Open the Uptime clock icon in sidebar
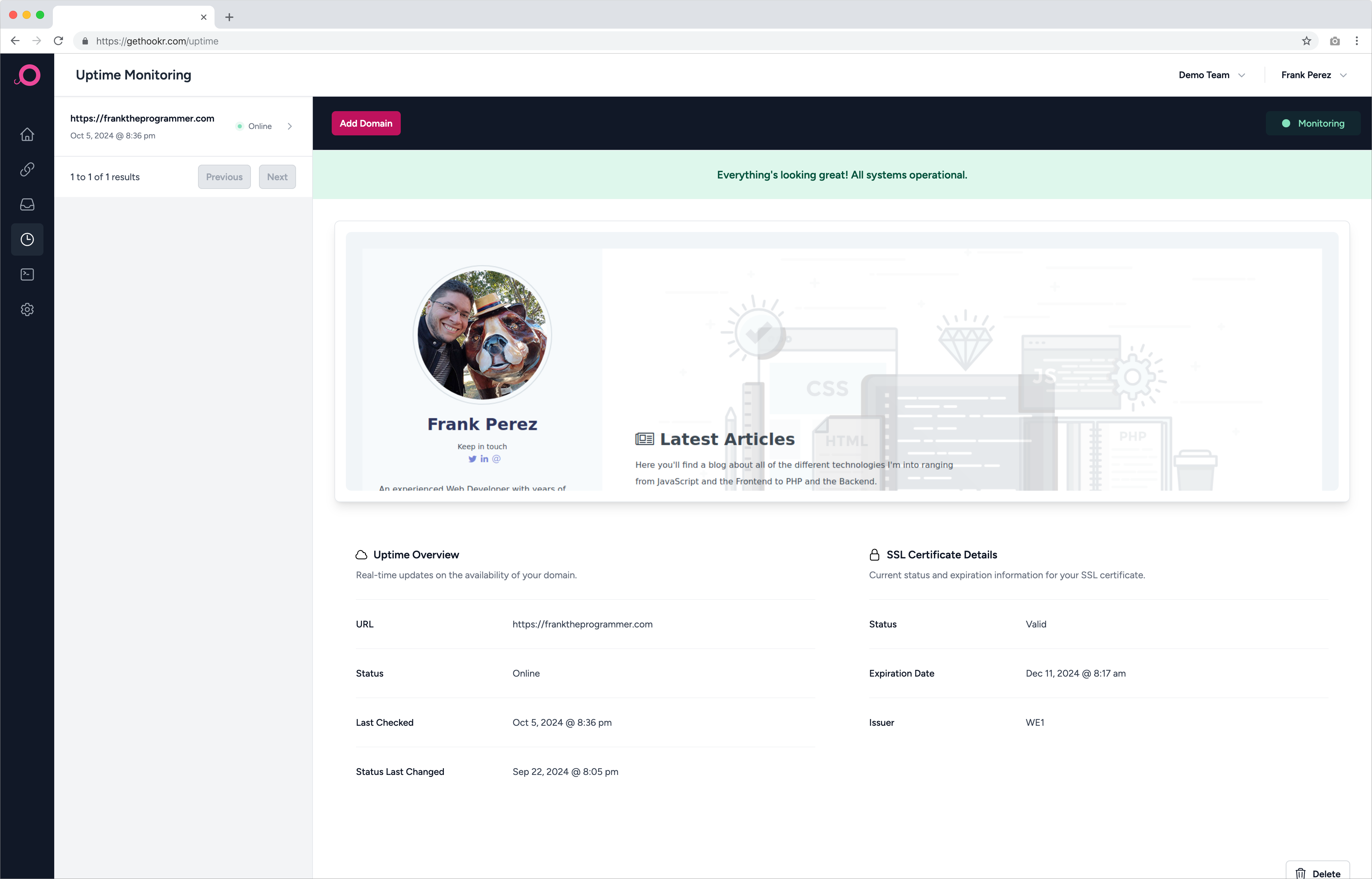This screenshot has height=879, width=1372. [27, 240]
